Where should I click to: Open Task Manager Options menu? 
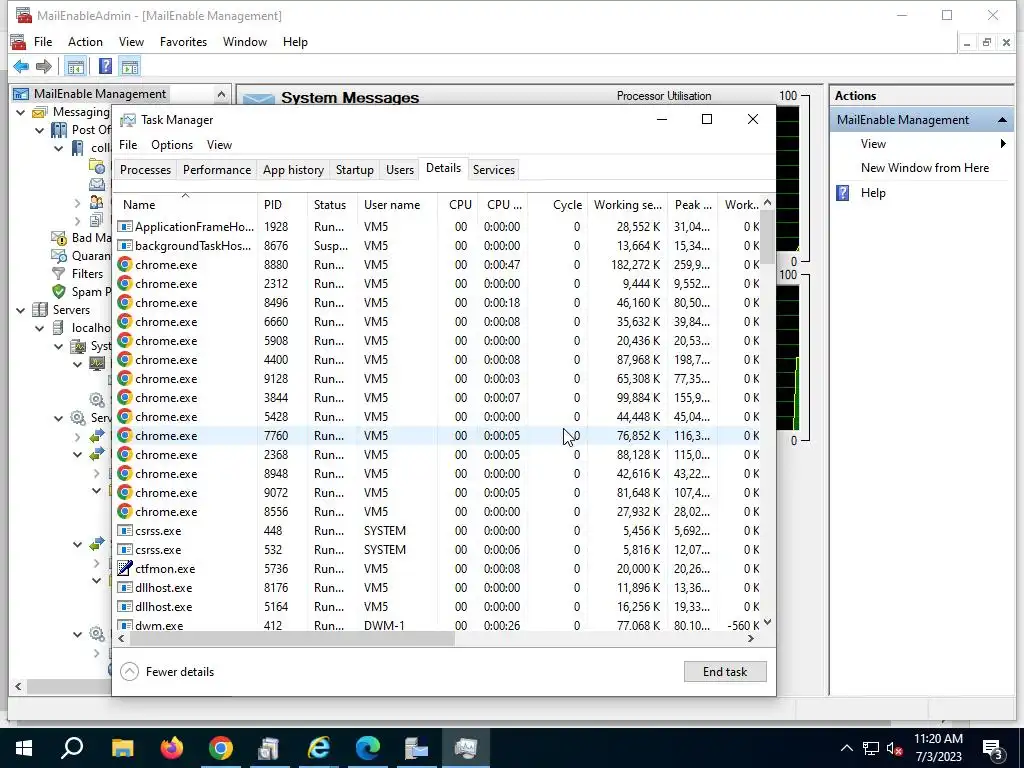coord(172,145)
